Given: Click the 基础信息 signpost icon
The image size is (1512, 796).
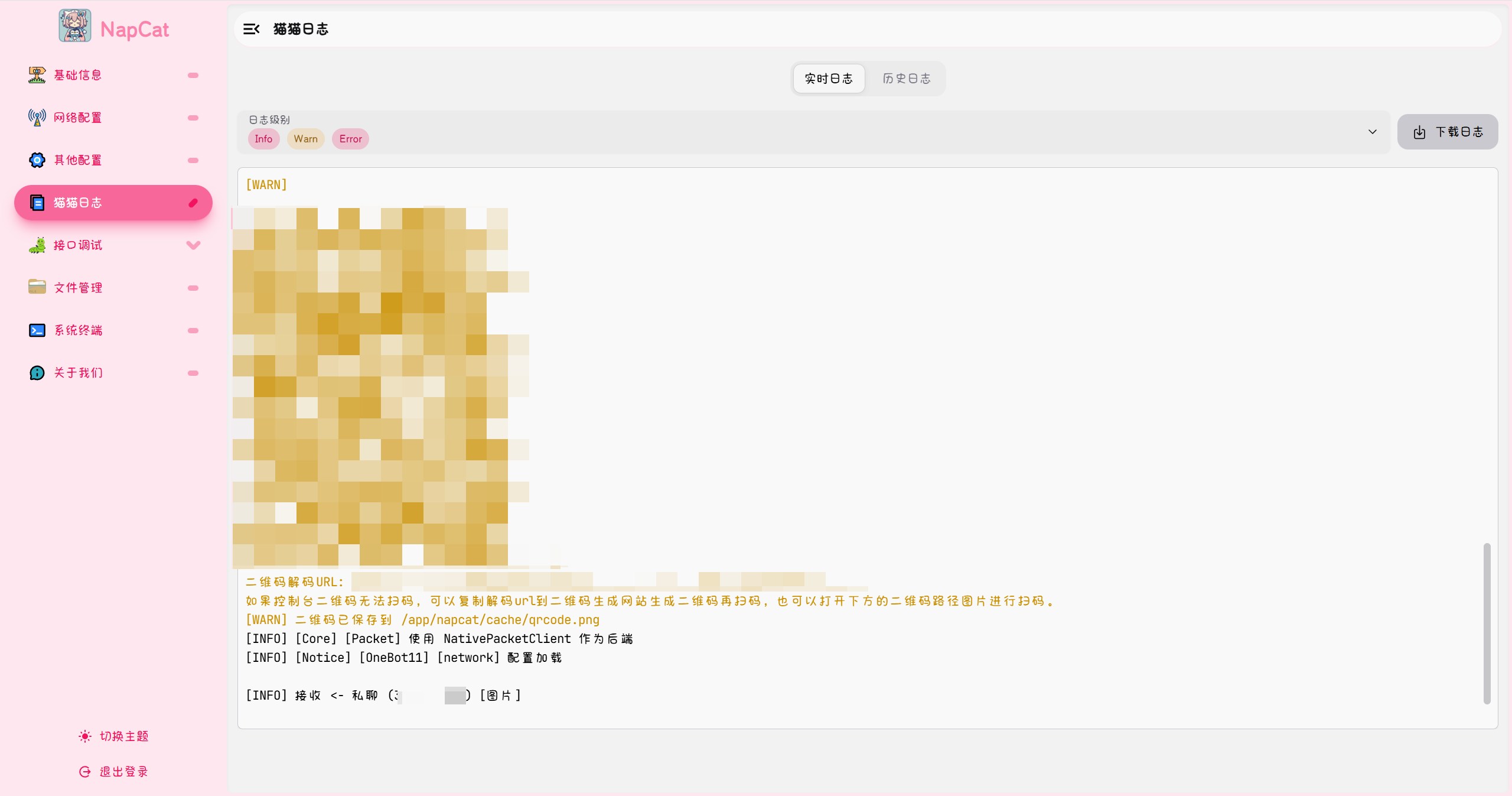Looking at the screenshot, I should (x=37, y=75).
